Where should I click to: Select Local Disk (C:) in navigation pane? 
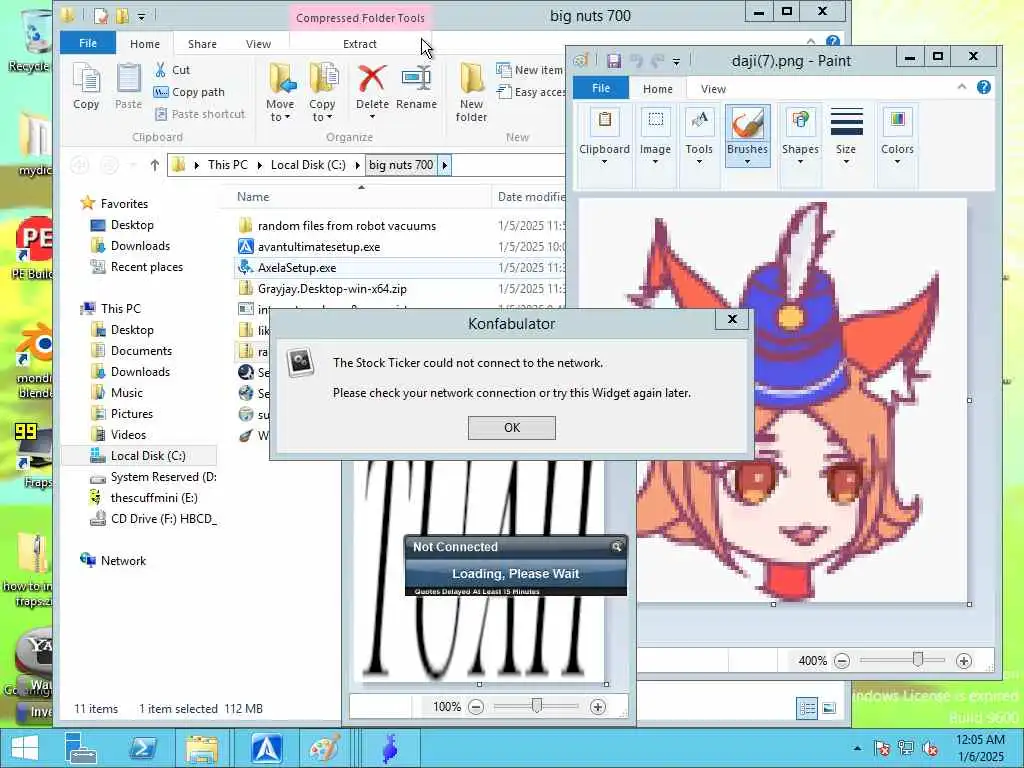pos(148,456)
